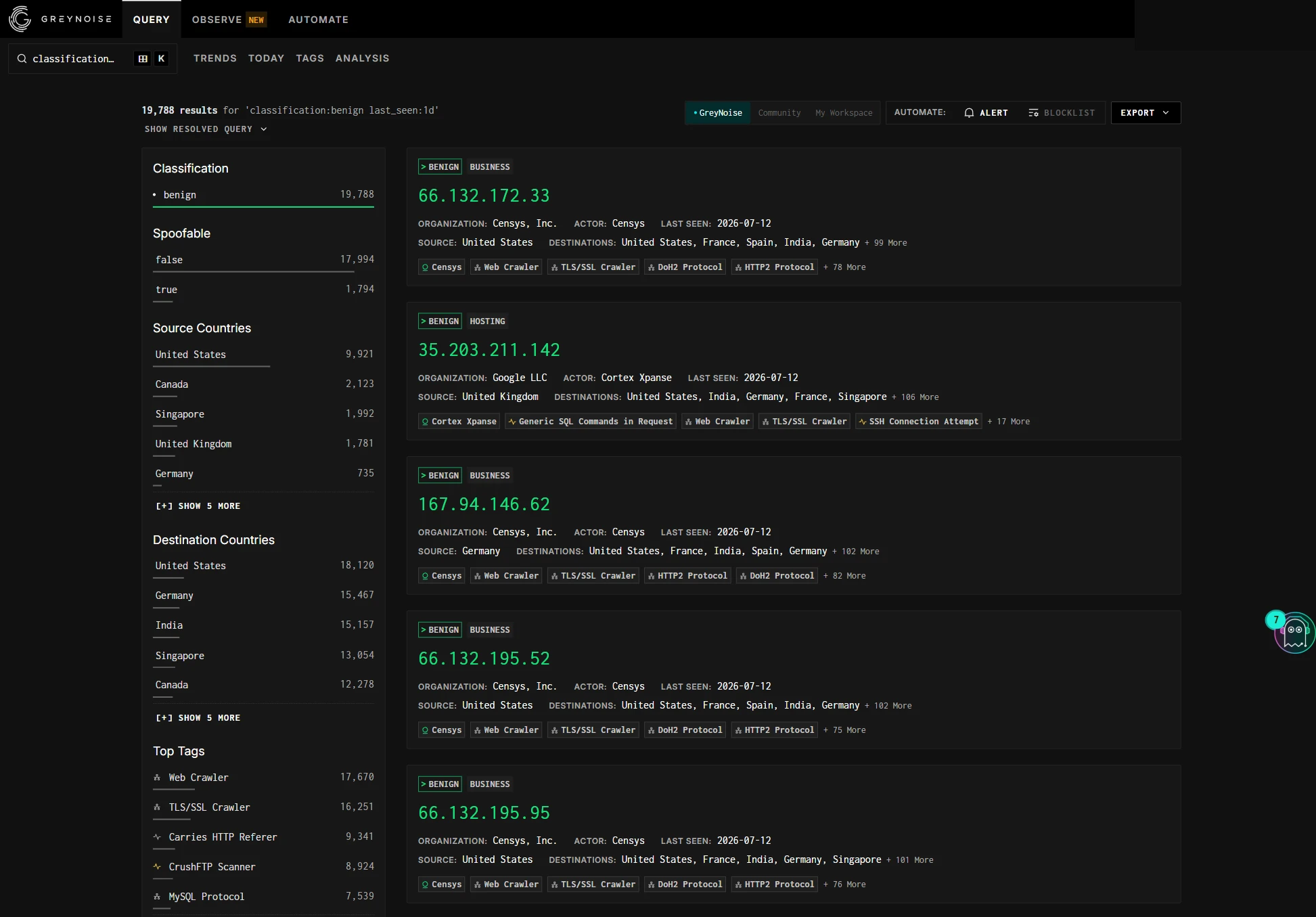
Task: Switch to the Community data source
Action: pyautogui.click(x=779, y=113)
